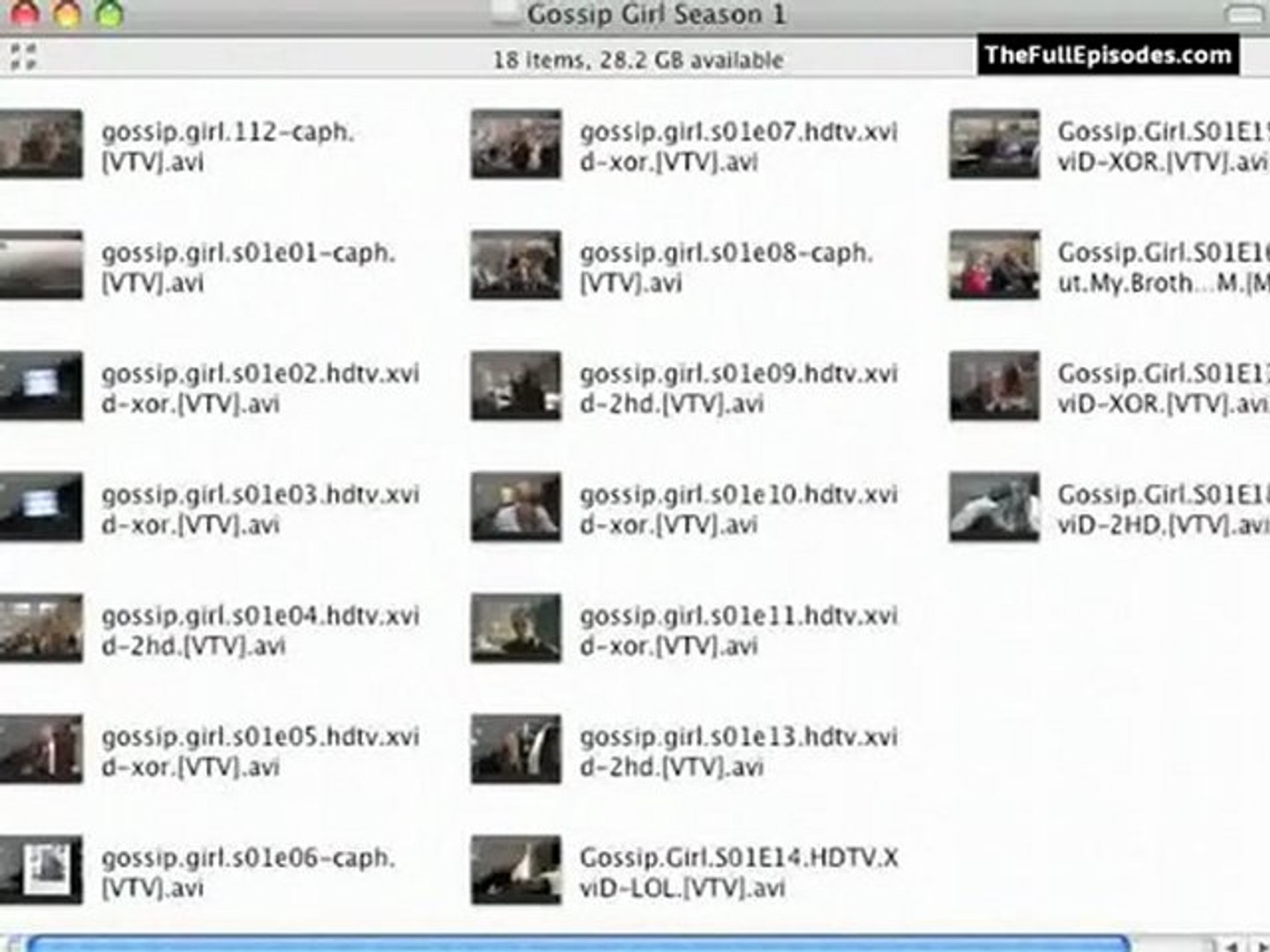Click file name gossip.girl.s01e13.hdtv.xvid-2hd
Screen dimensions: 1270x952
tap(738, 752)
